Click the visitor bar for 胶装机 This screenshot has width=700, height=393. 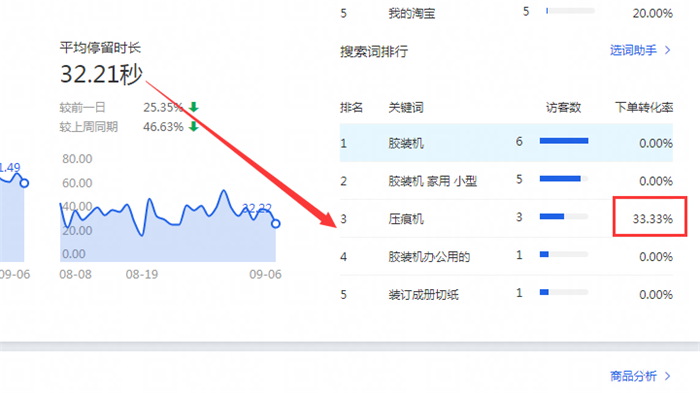coord(564,141)
